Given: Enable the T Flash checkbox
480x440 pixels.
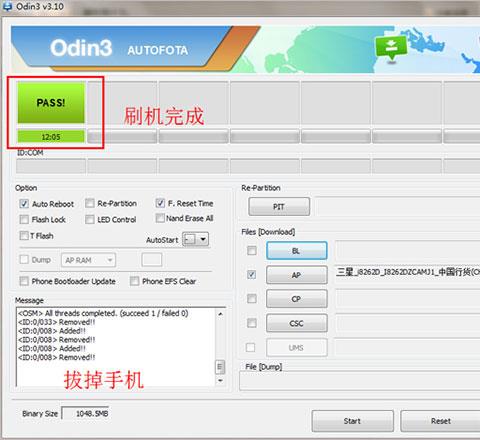Looking at the screenshot, I should [24, 236].
